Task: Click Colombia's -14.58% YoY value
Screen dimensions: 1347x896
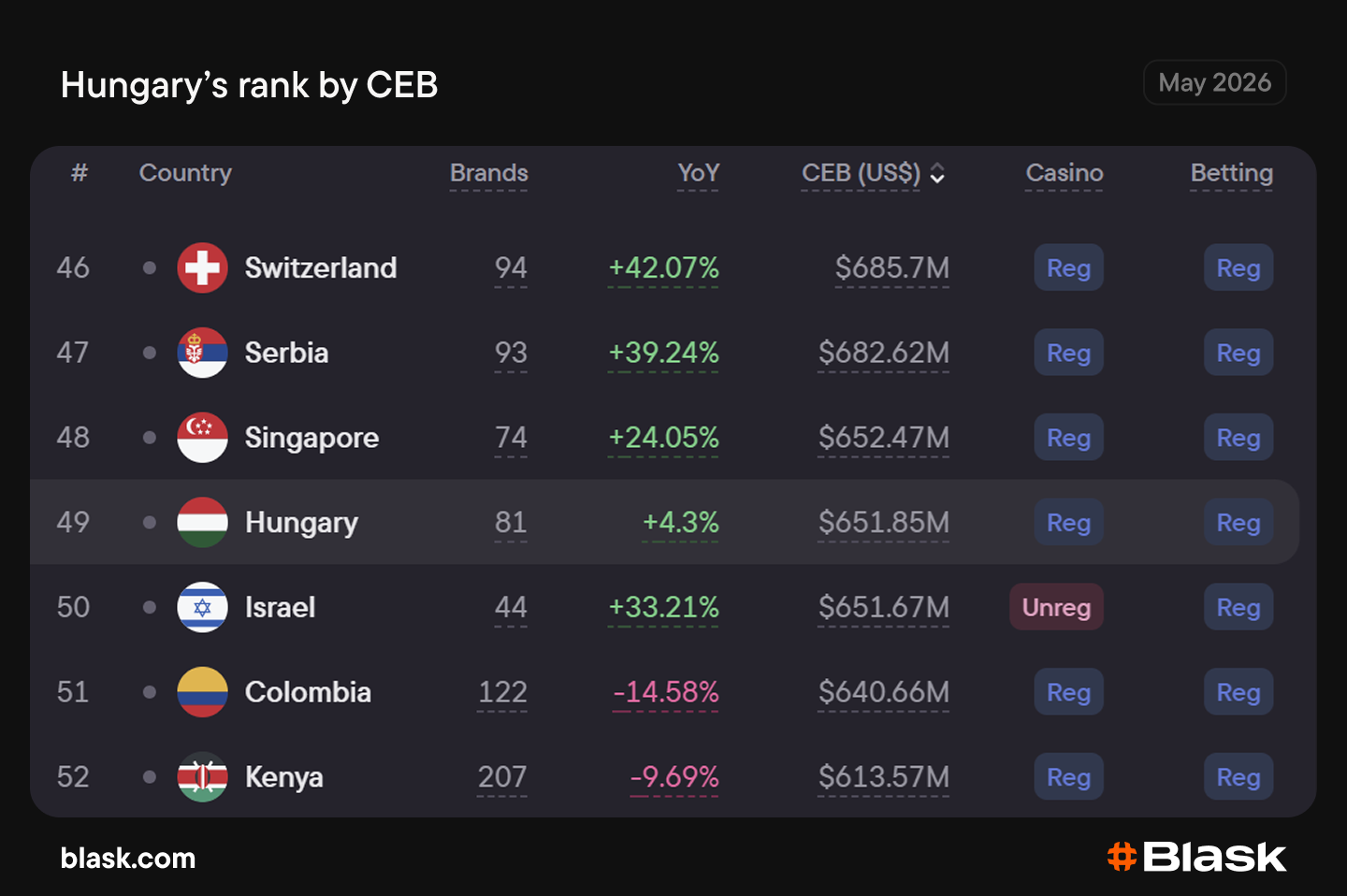Action: (x=666, y=692)
